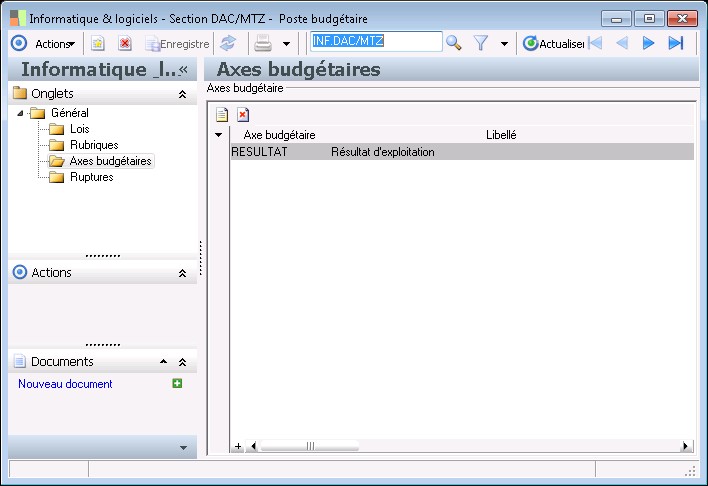Viewport: 708px width, 486px height.
Task: Click the new record icon in toolbar
Action: 98,43
